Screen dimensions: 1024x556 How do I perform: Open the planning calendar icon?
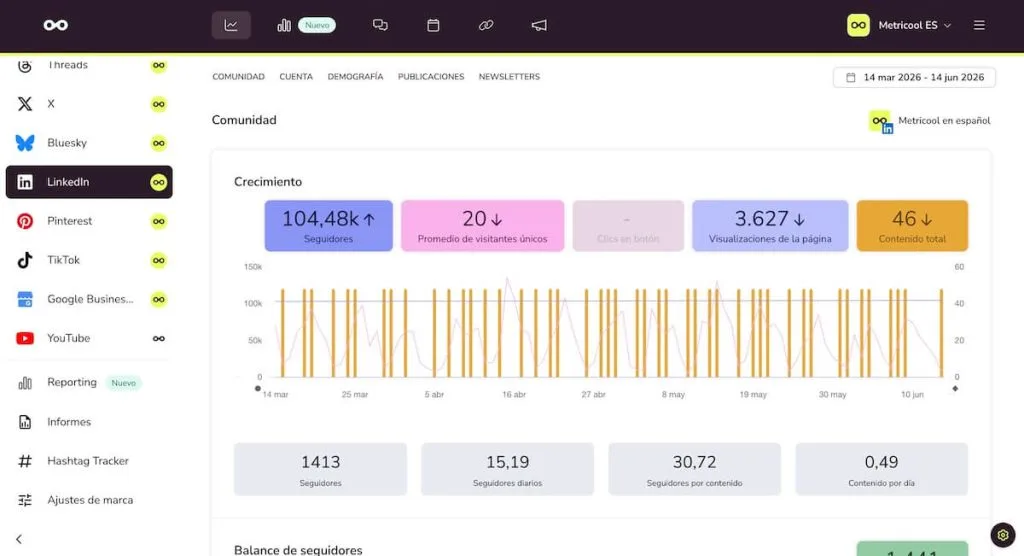click(433, 25)
